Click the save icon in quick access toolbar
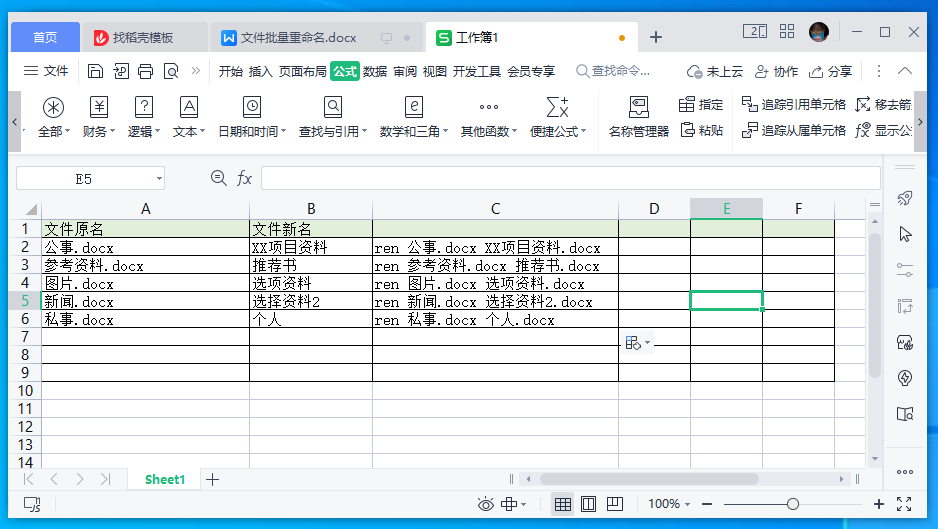 (x=95, y=71)
